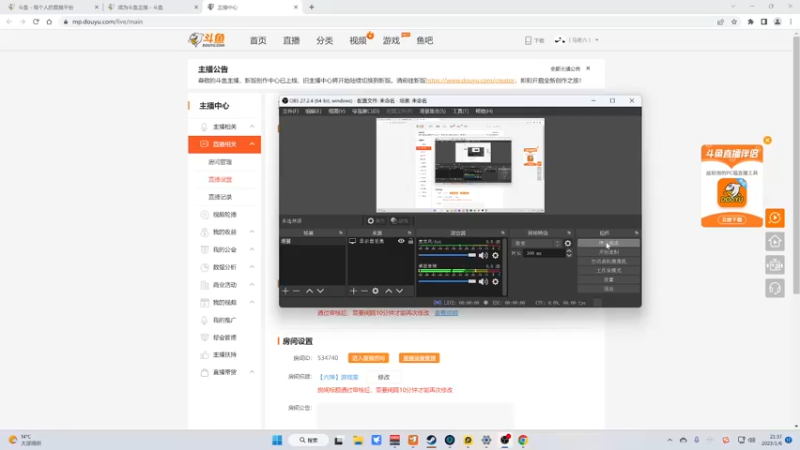The image size is (800, 450).
Task: Expand the 商业活动 sidebar section
Action: 252,285
